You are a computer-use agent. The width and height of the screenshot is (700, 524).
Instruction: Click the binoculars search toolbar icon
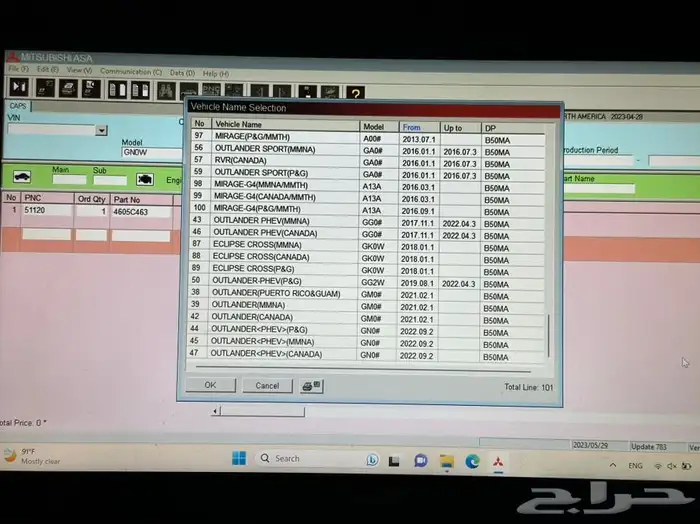pyautogui.click(x=166, y=90)
